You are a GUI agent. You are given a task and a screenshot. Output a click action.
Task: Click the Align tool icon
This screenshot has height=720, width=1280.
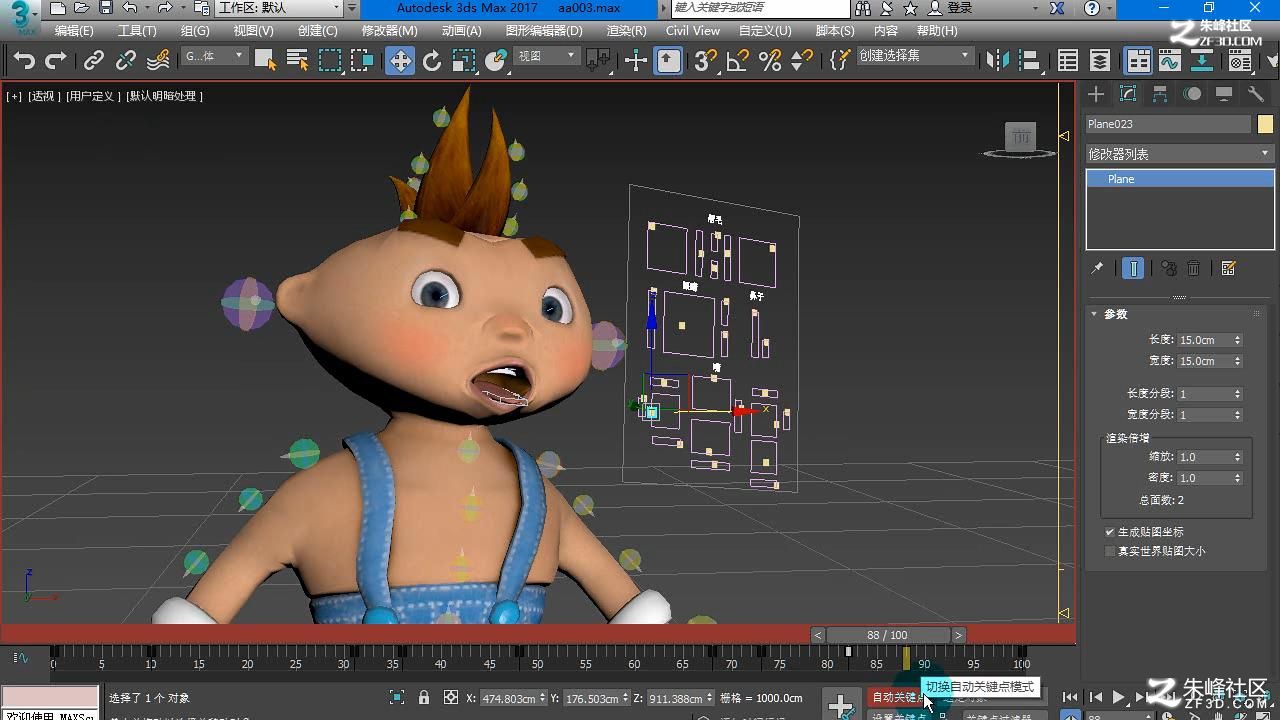pos(1029,61)
